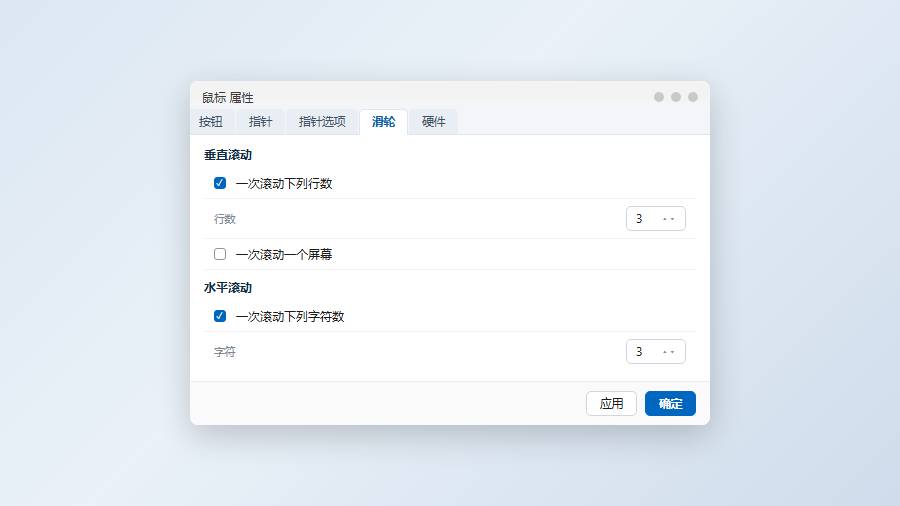Click the rightmost gray window control dot
The height and width of the screenshot is (506, 900).
(x=693, y=97)
